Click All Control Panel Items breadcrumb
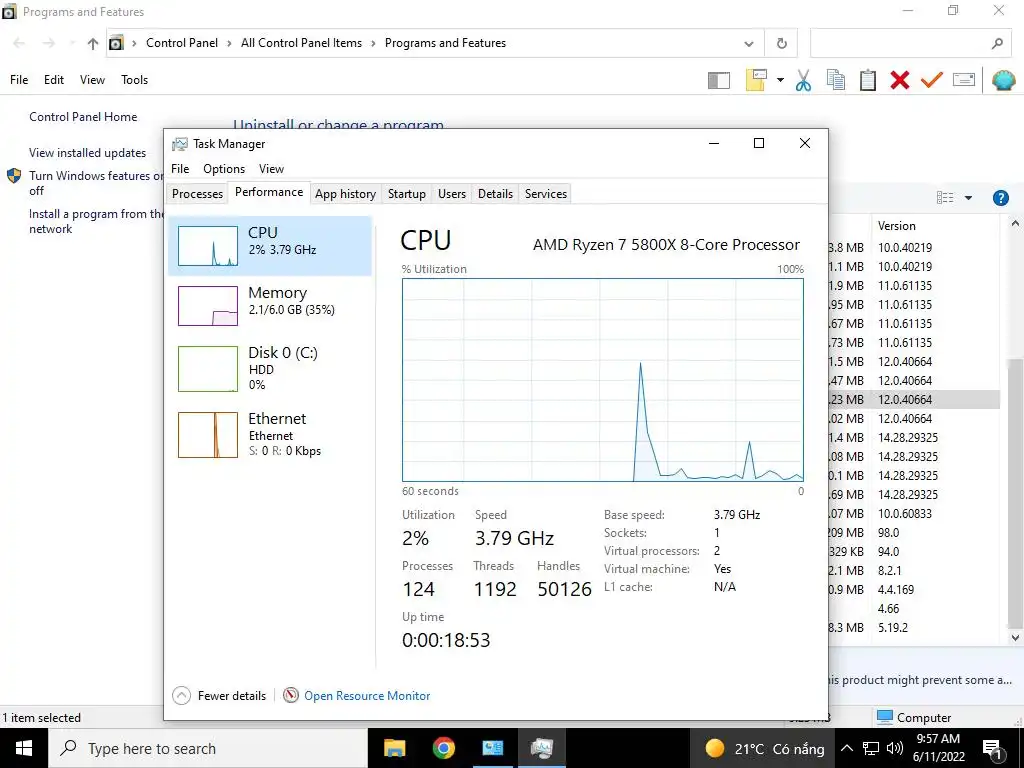This screenshot has width=1024, height=768. (301, 43)
